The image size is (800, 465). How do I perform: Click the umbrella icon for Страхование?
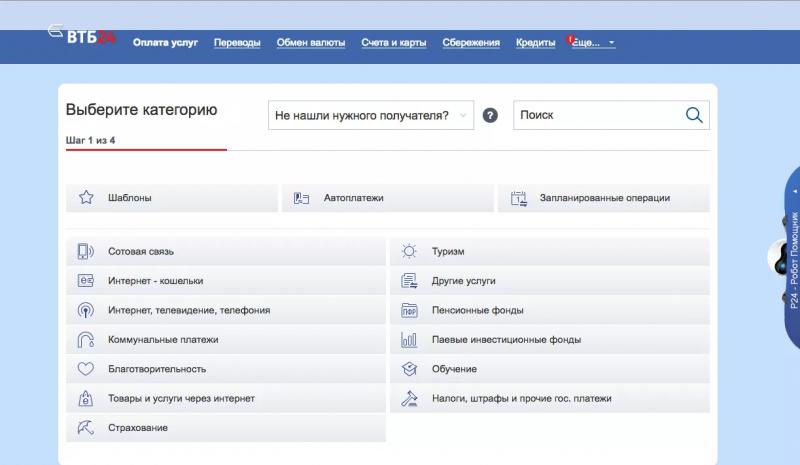click(85, 428)
